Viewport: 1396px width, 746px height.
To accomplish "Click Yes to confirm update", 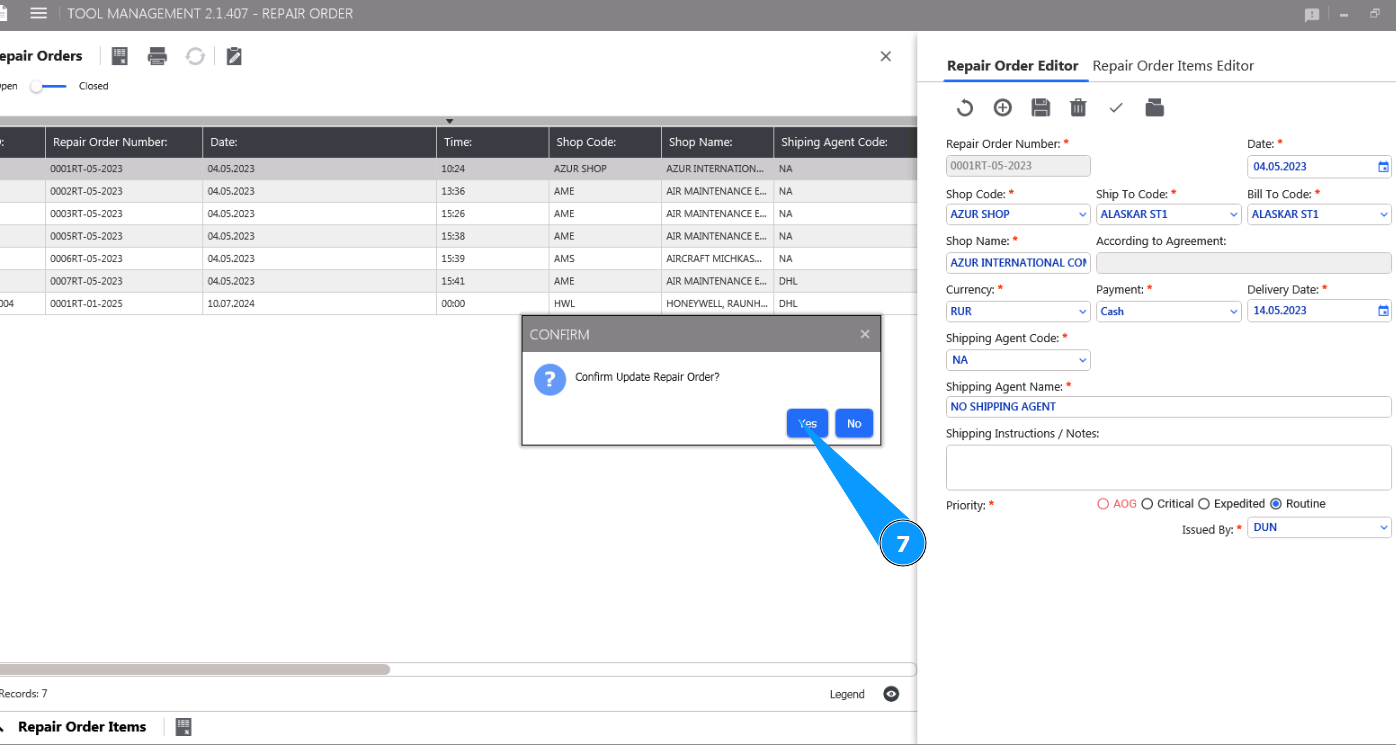I will point(807,424).
